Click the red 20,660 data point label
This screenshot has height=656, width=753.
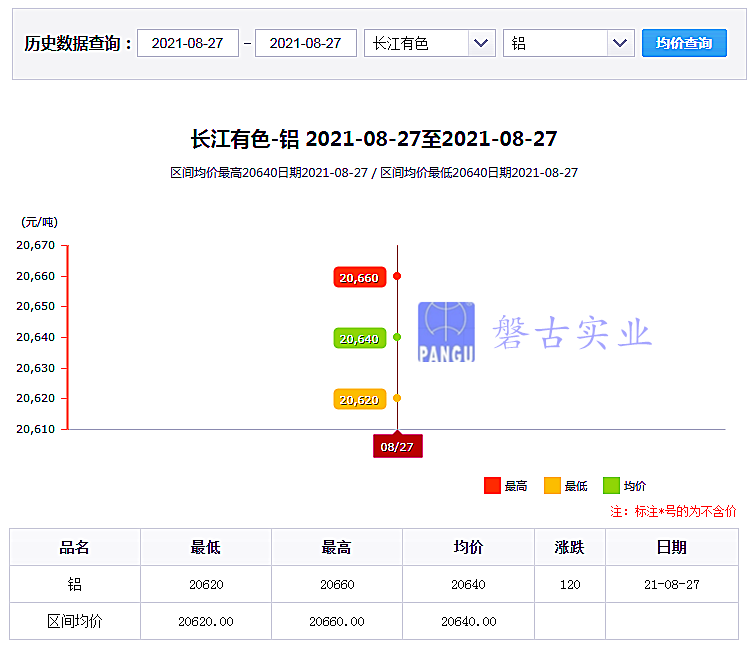coord(360,277)
